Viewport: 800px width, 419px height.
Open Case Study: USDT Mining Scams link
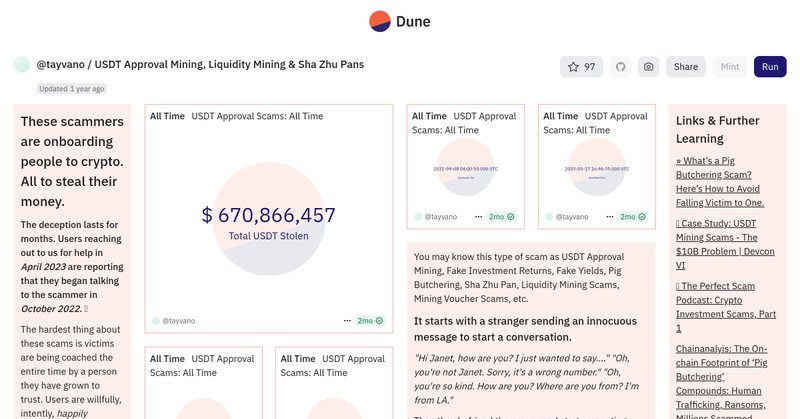725,244
